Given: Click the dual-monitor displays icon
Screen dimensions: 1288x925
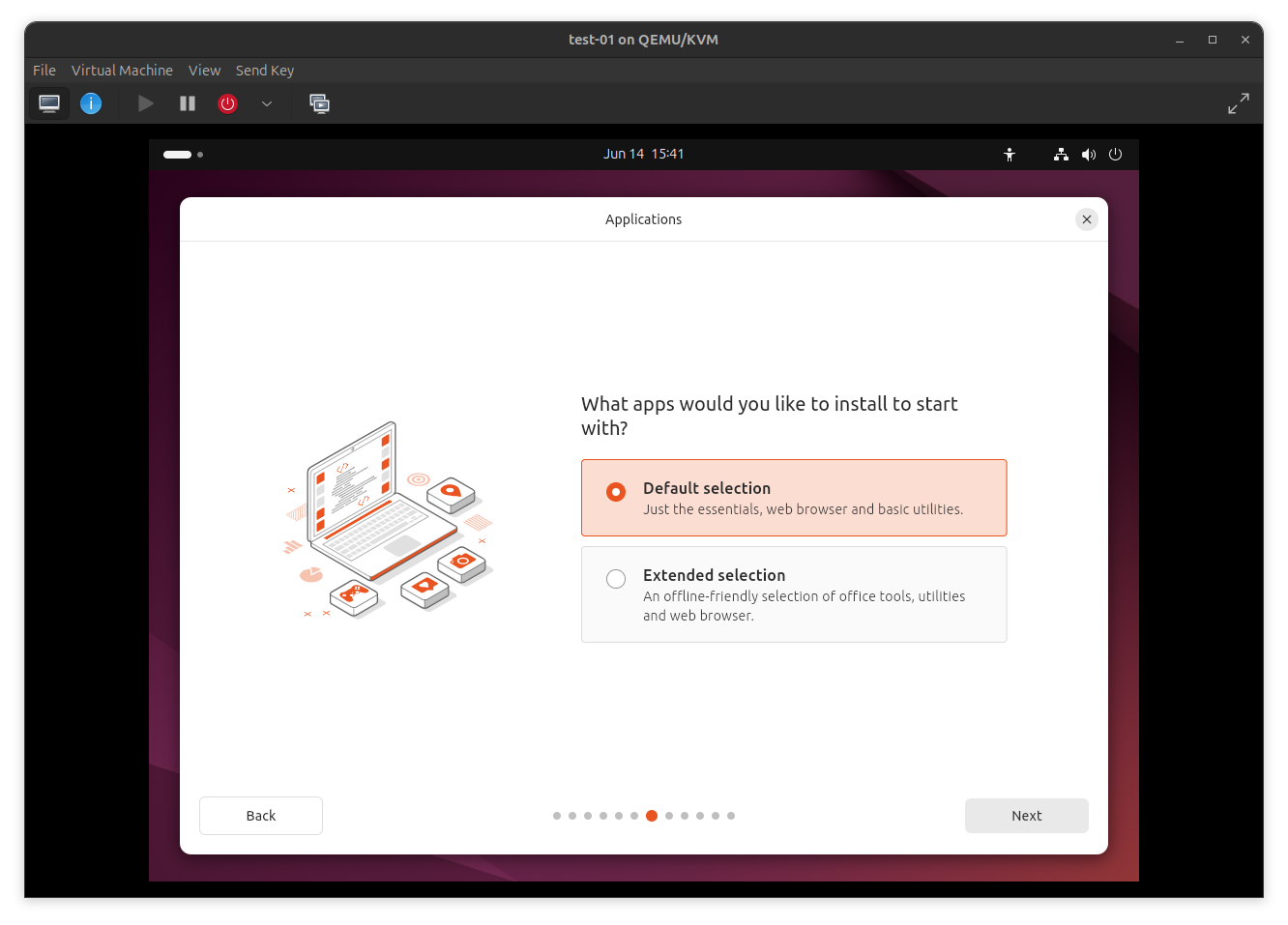Looking at the screenshot, I should click(x=319, y=103).
